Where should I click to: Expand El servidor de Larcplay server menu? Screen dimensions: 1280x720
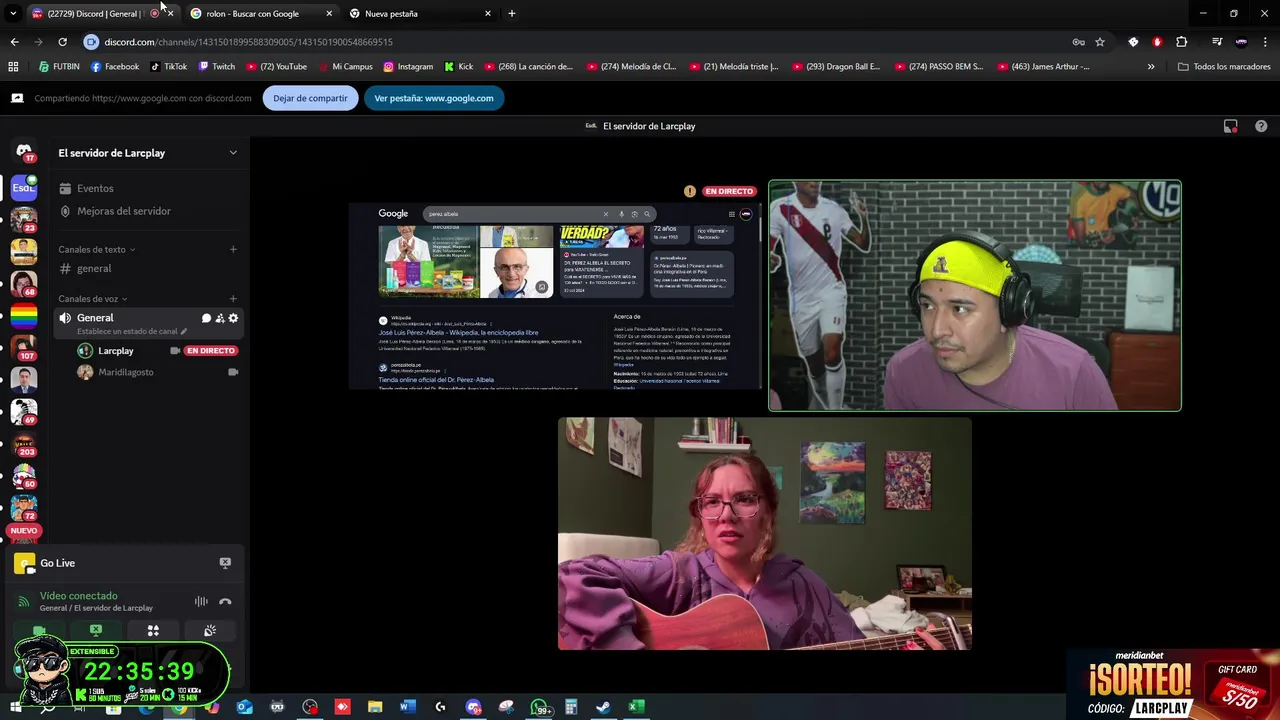pos(233,153)
